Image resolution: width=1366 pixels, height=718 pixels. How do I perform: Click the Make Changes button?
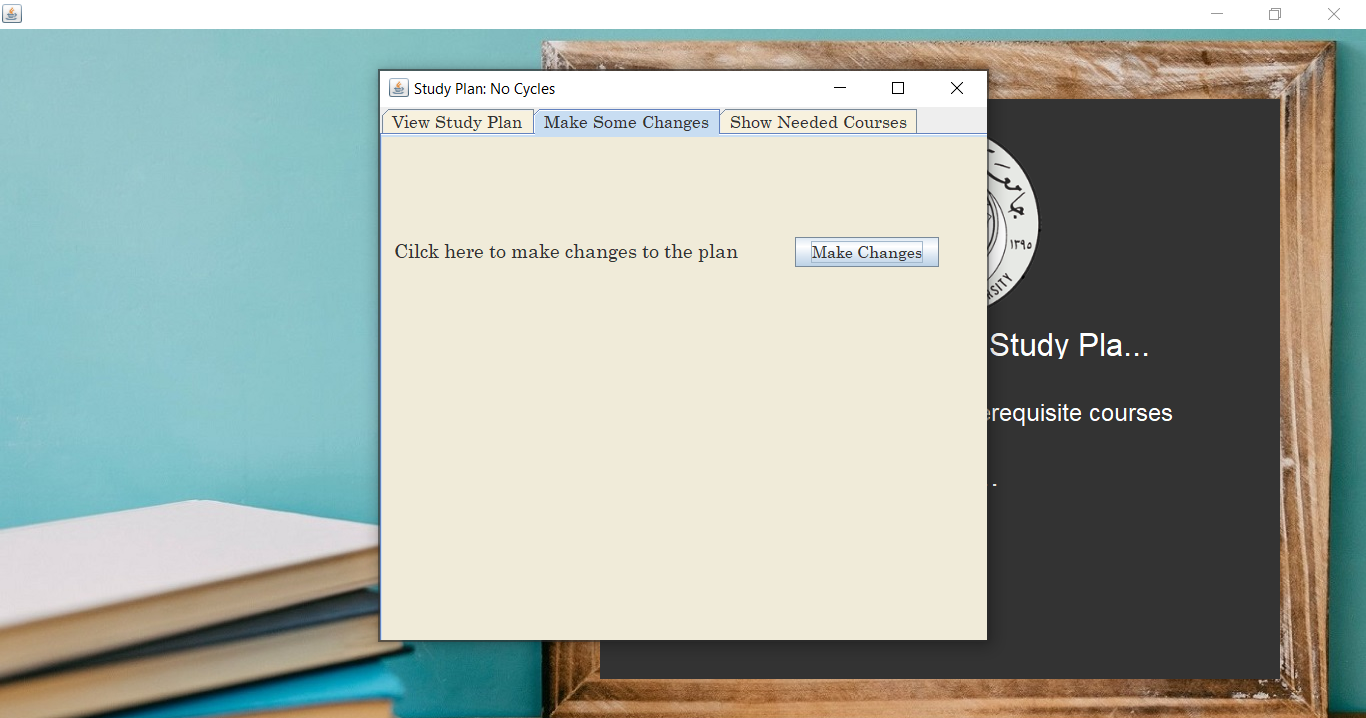click(867, 252)
